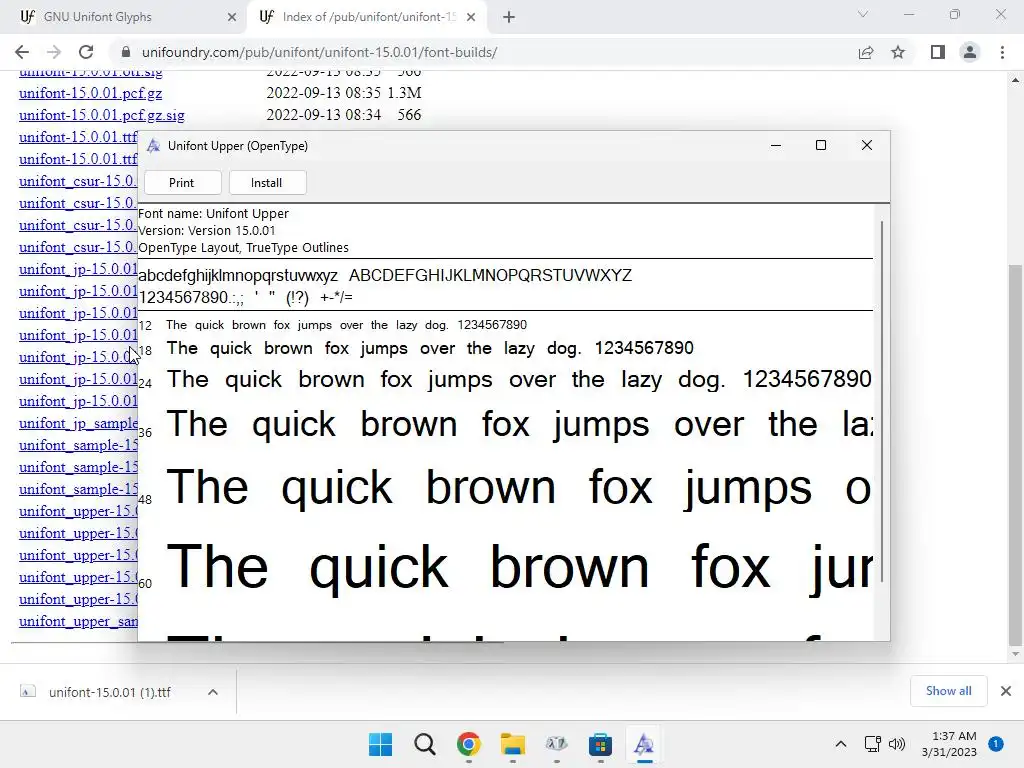The width and height of the screenshot is (1024, 768).
Task: Click 'OpenType Layout, TrueType Outlines' text
Action: click(244, 248)
